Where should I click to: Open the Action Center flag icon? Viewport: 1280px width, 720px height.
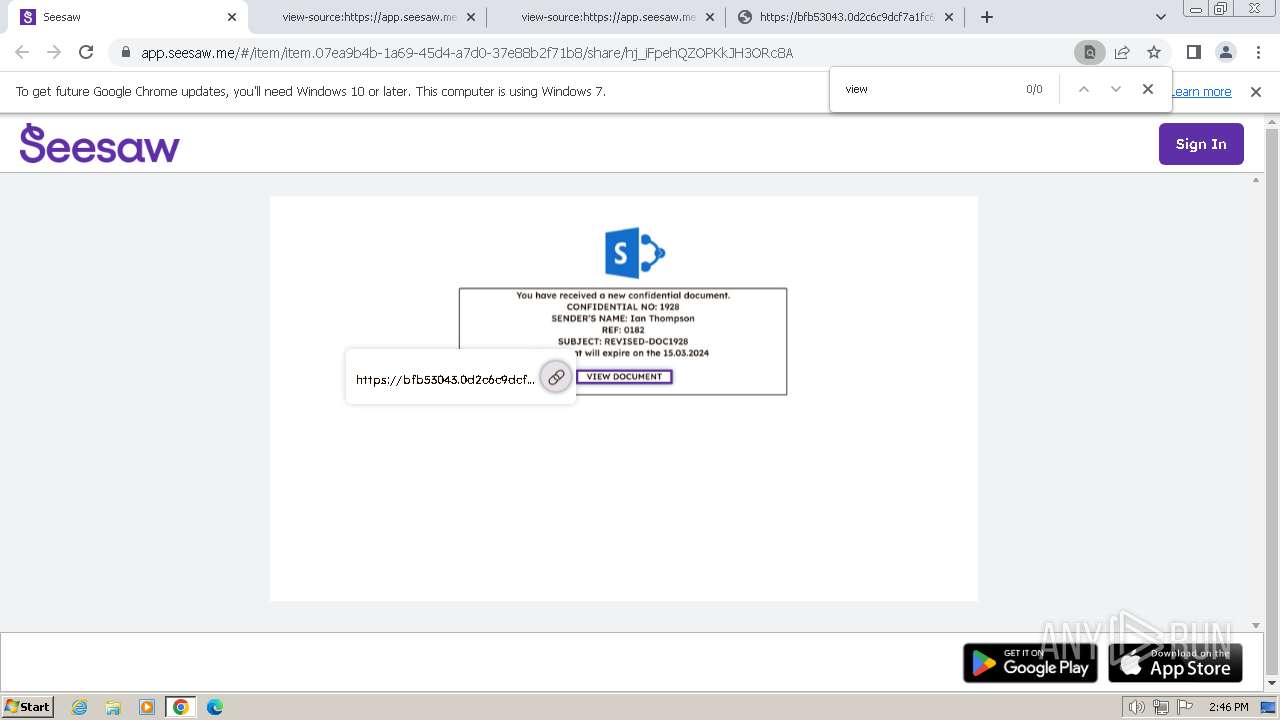[1184, 707]
